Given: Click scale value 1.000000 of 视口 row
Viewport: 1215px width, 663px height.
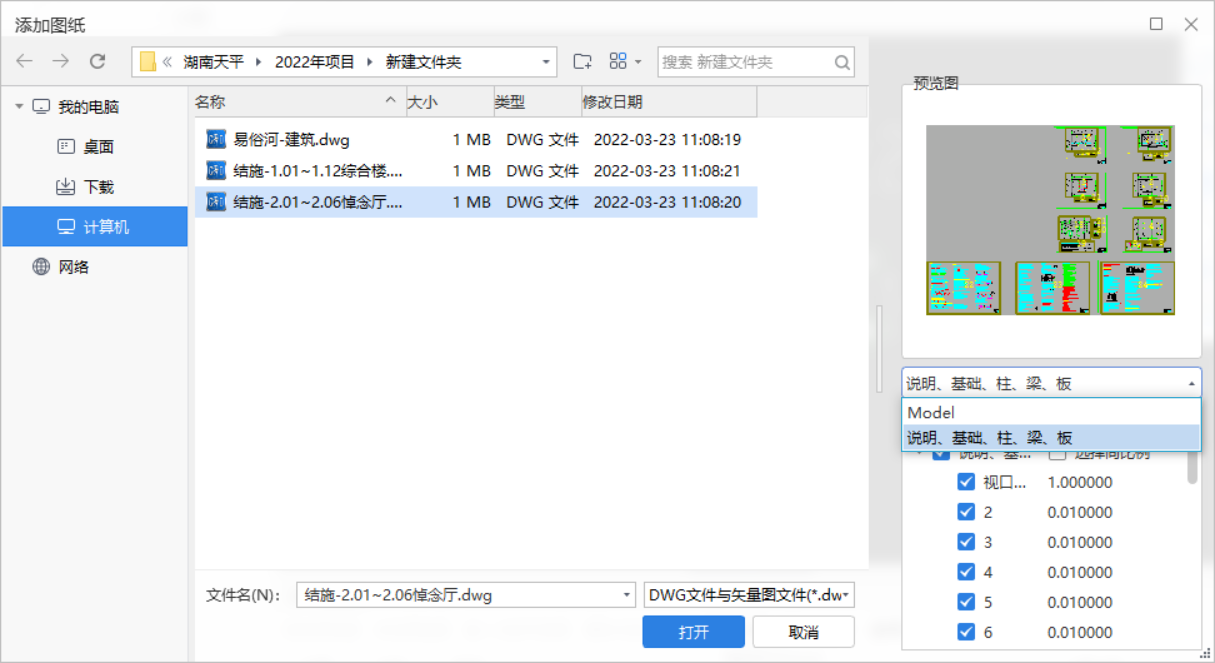Looking at the screenshot, I should pyautogui.click(x=1080, y=482).
